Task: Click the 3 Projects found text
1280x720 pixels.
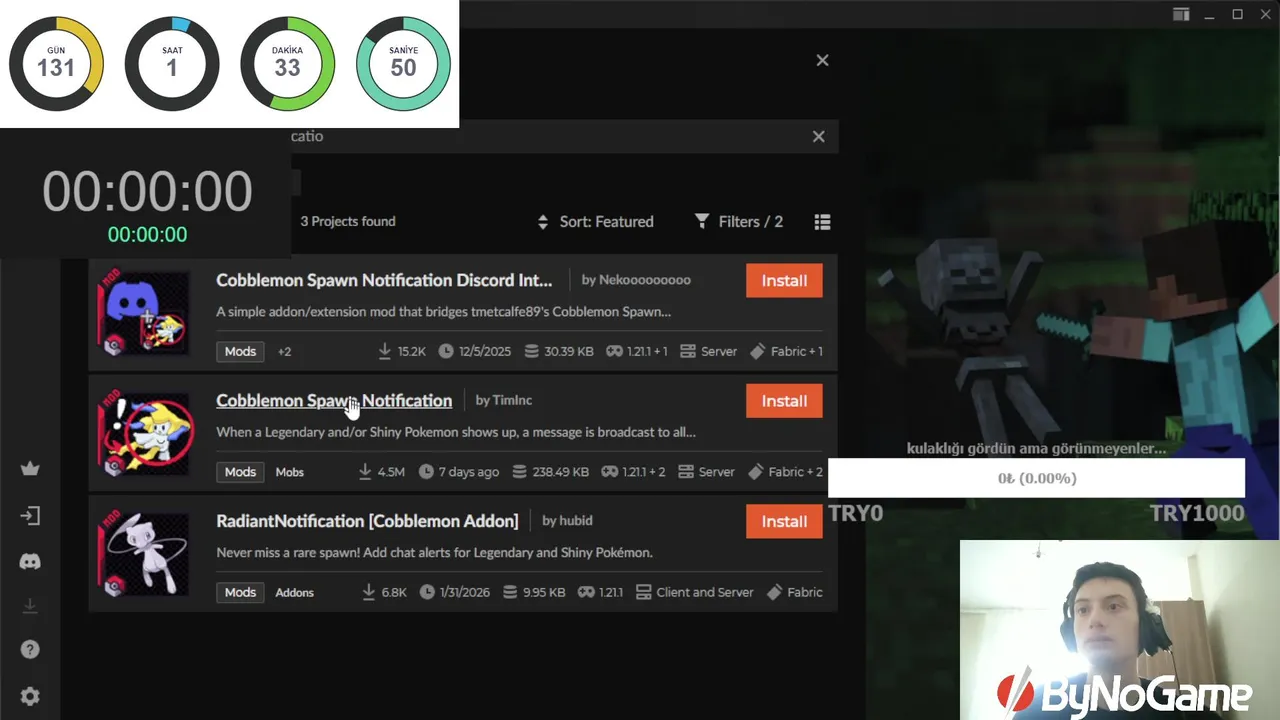Action: (x=348, y=221)
